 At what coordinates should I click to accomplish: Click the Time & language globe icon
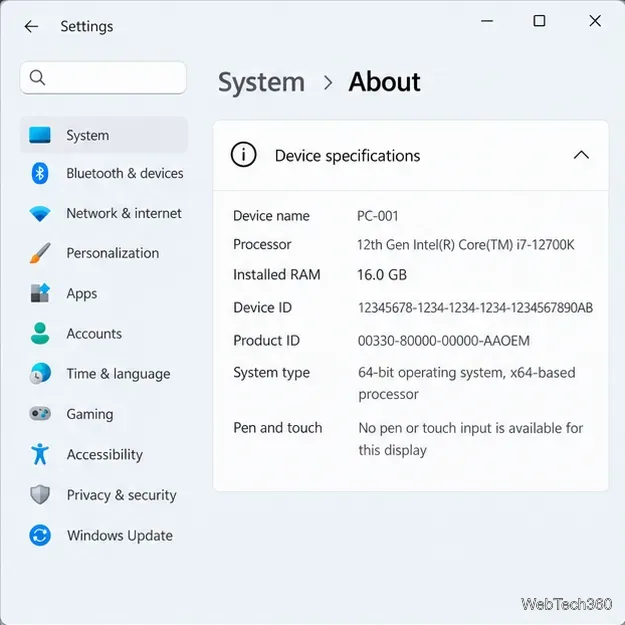coord(40,373)
